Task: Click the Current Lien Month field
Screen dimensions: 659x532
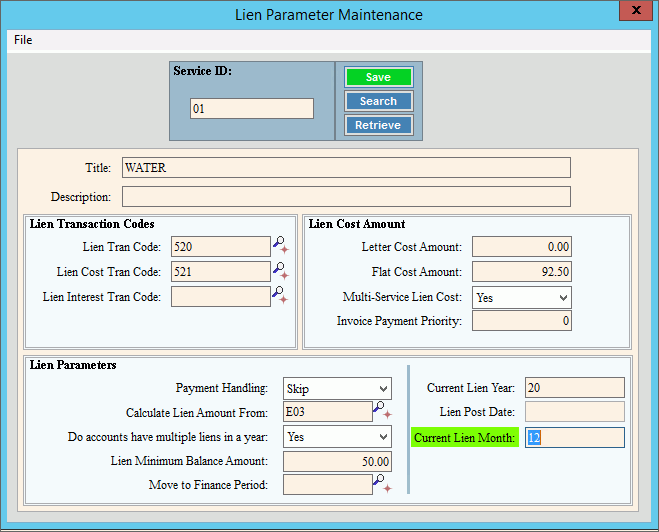Action: click(575, 437)
